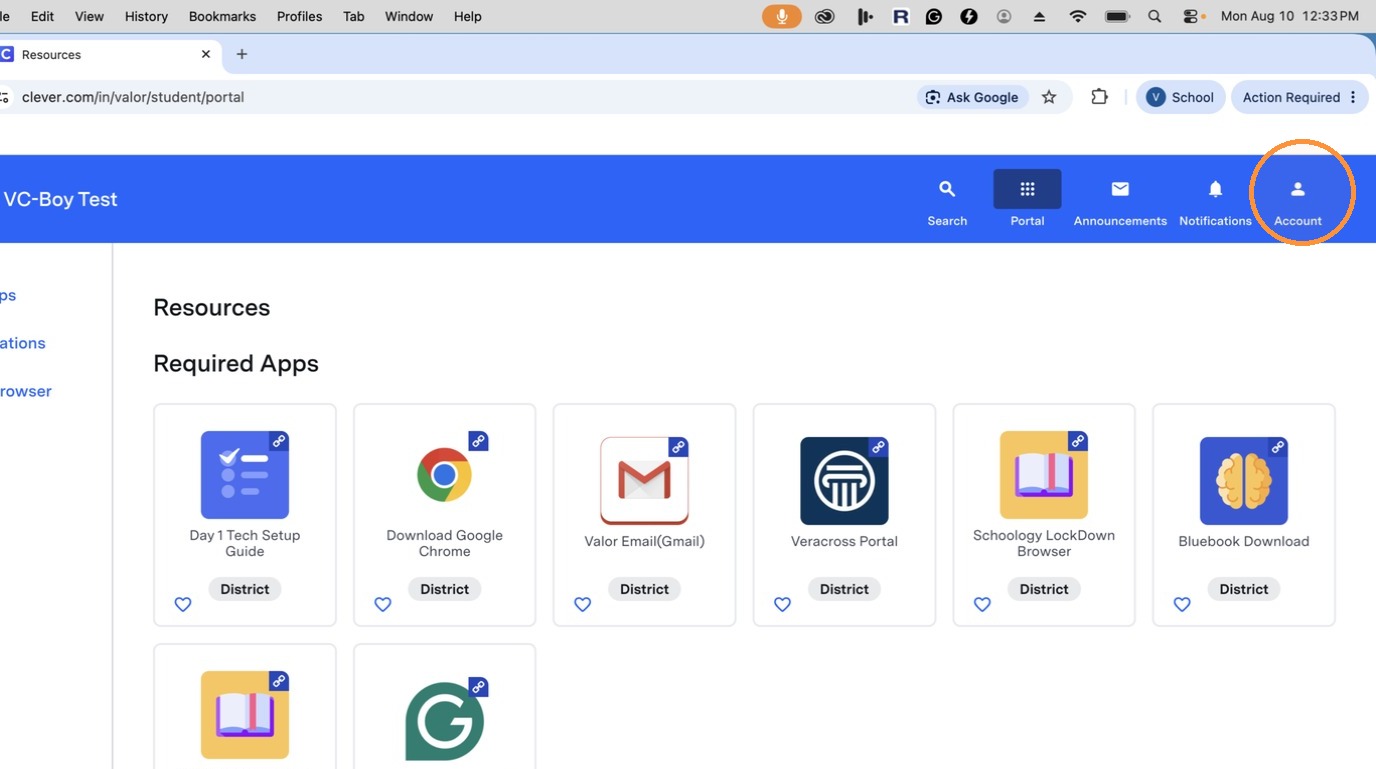Open the Chrome three-dot menu
Image resolution: width=1376 pixels, height=769 pixels.
click(1353, 97)
